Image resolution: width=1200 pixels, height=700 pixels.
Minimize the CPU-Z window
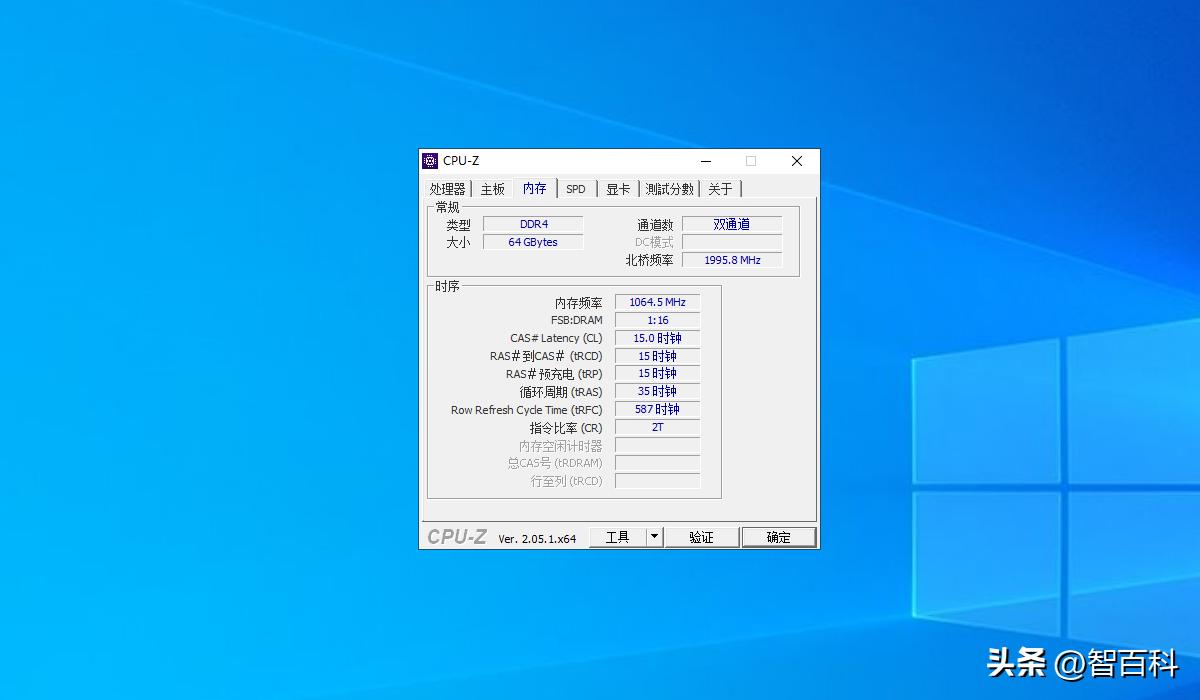(706, 160)
